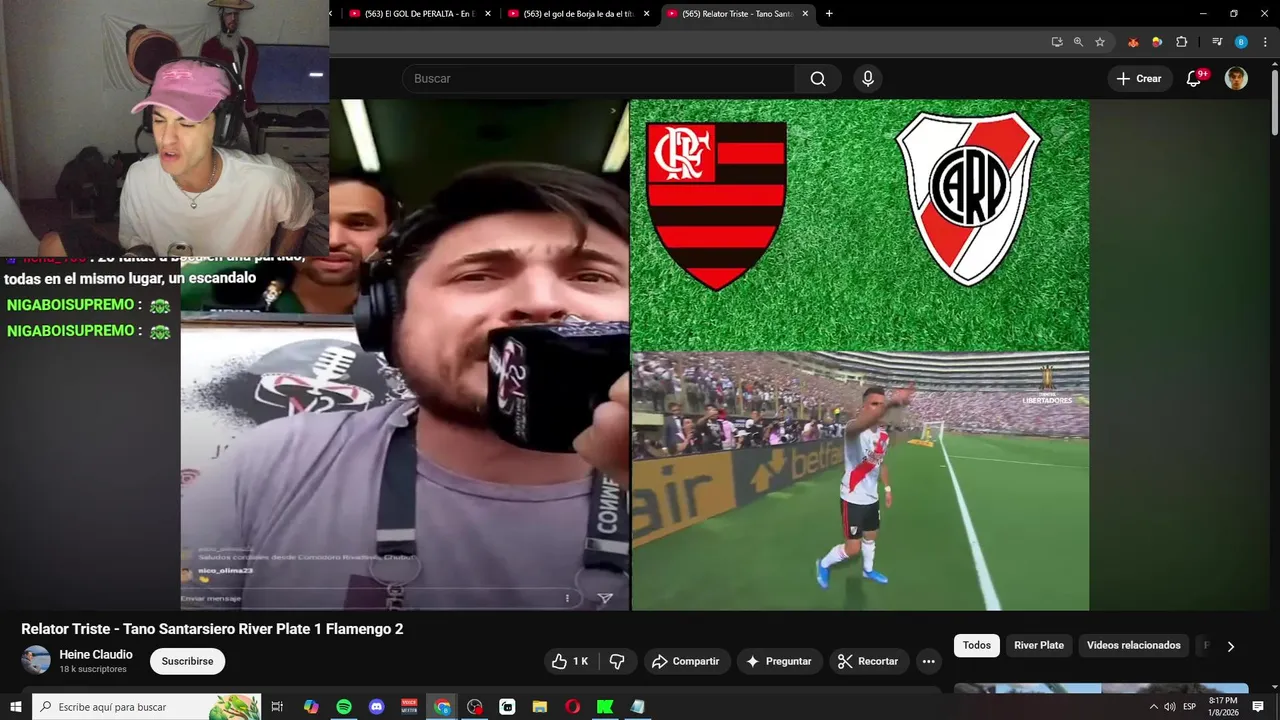The height and width of the screenshot is (720, 1280).
Task: Click into the YouTube Buscar search field
Action: (x=598, y=79)
